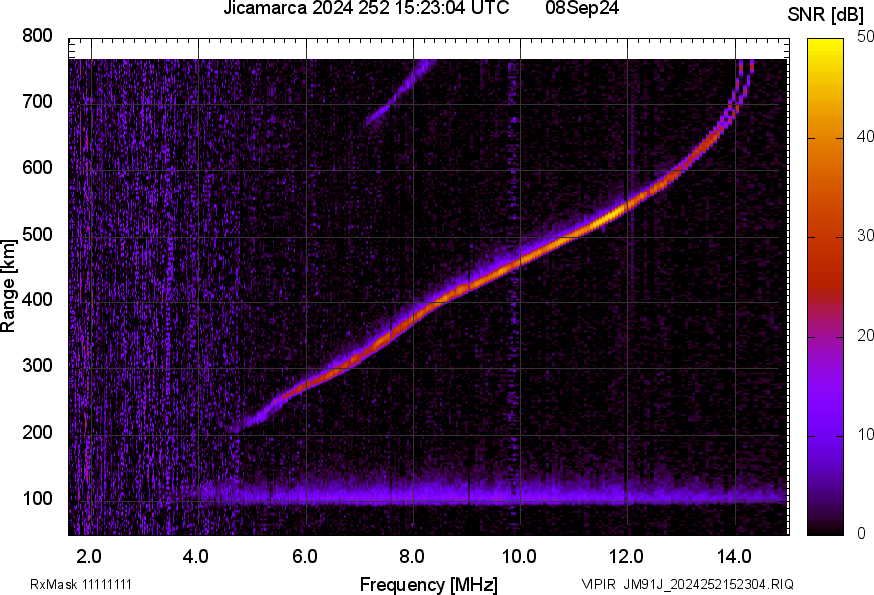Click the 800 tick on Range axis
The width and height of the screenshot is (874, 595).
(38, 36)
